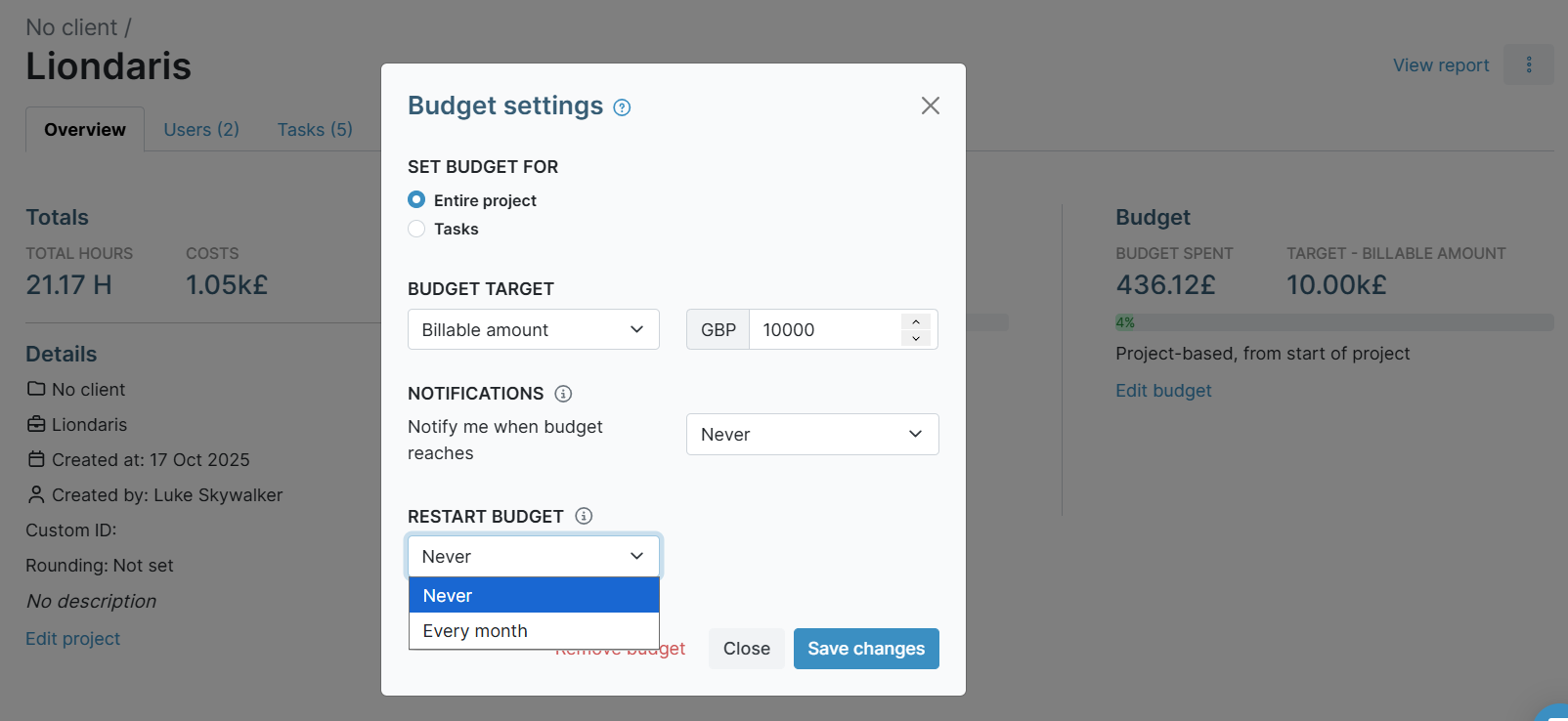The image size is (1568, 721).
Task: Click the Custom ID: text
Action: click(x=71, y=530)
